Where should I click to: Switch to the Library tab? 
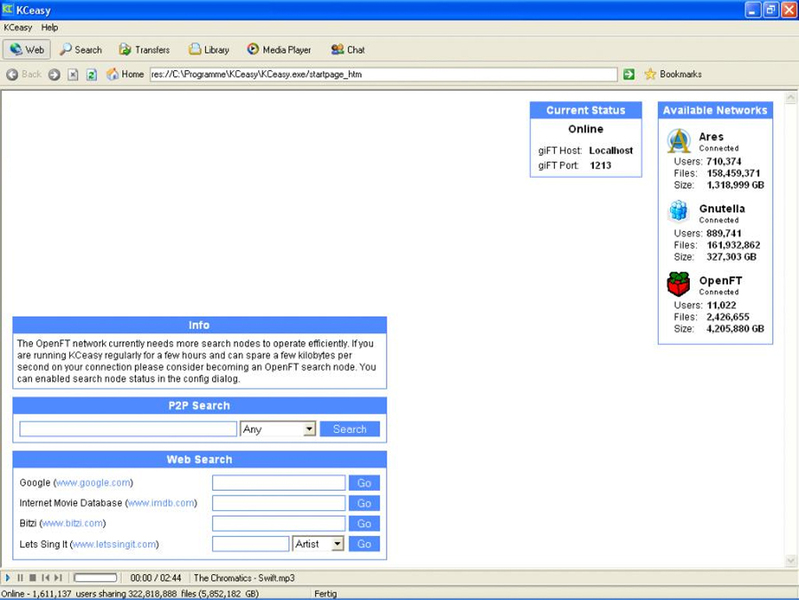point(209,49)
